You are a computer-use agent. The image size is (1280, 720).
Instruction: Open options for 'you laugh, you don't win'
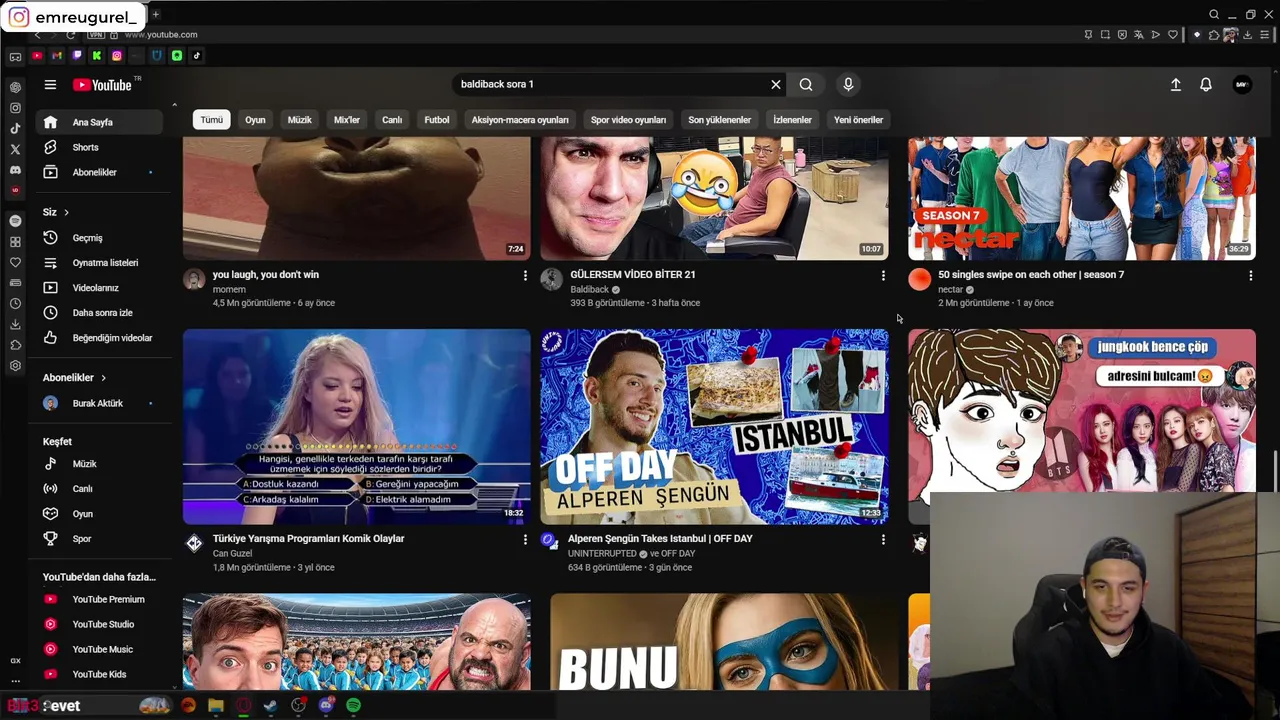[x=525, y=275]
